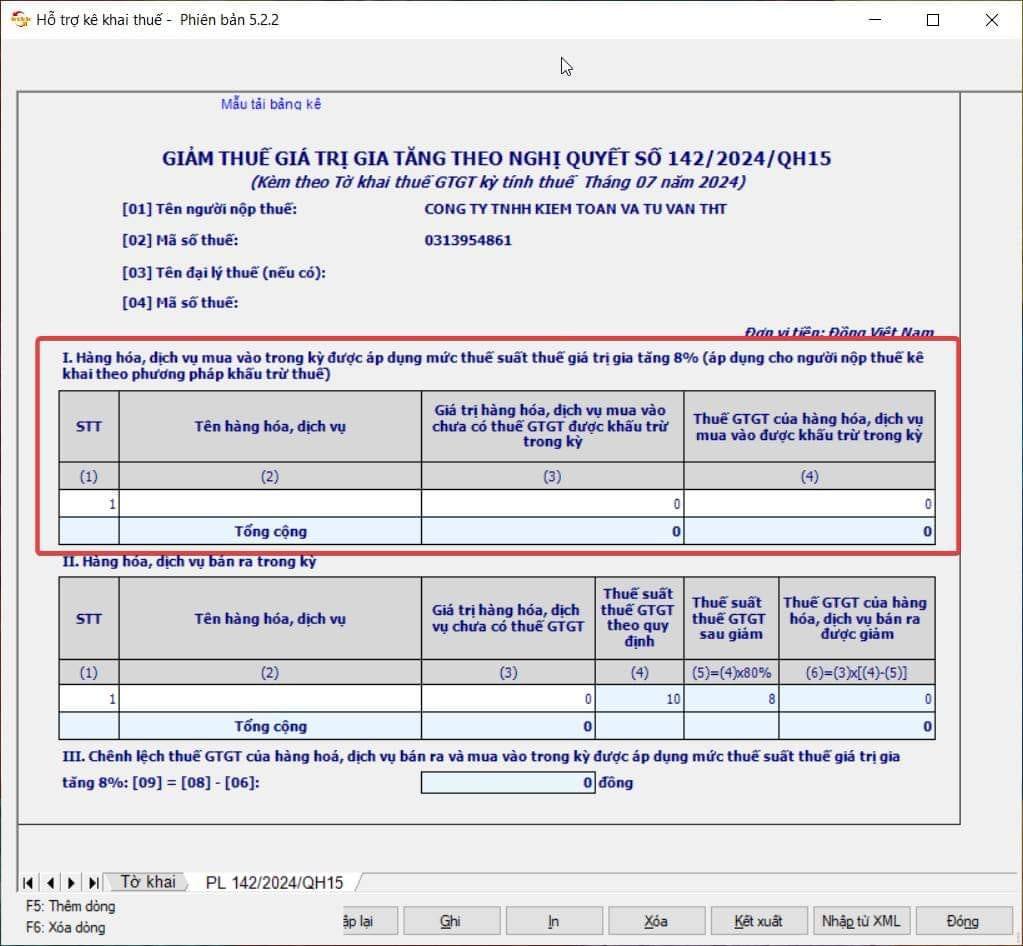The width and height of the screenshot is (1023, 946).
Task: Go to previous sheet arrow
Action: [50, 883]
